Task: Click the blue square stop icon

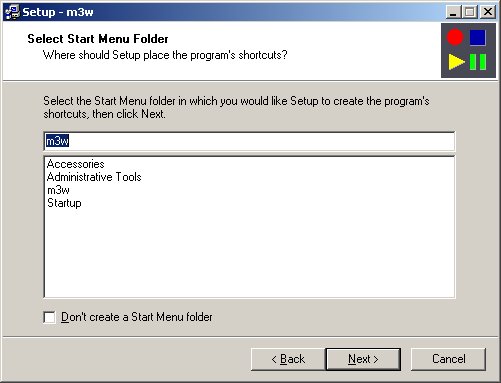Action: pos(478,37)
